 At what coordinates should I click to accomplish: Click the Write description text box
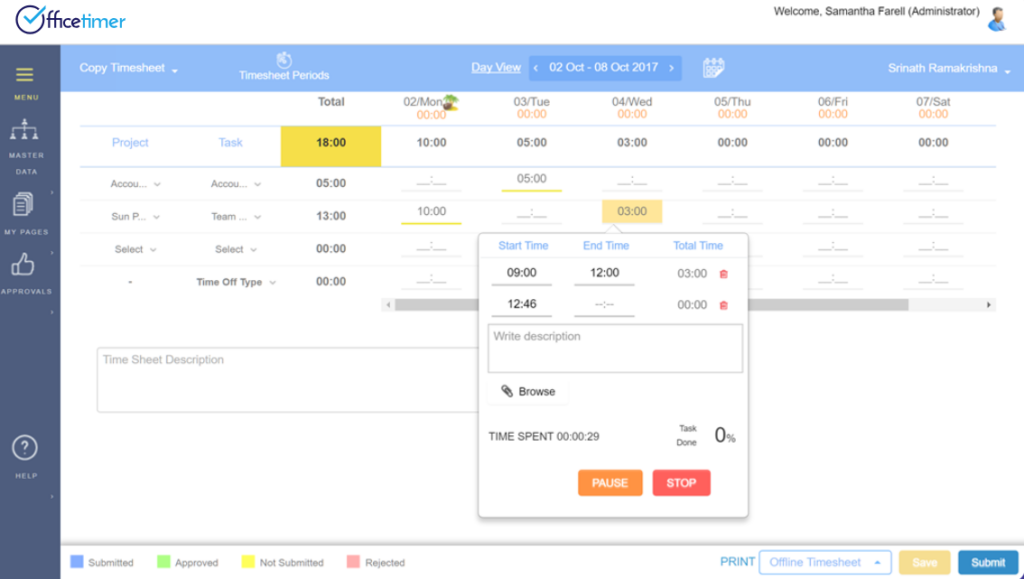click(615, 349)
